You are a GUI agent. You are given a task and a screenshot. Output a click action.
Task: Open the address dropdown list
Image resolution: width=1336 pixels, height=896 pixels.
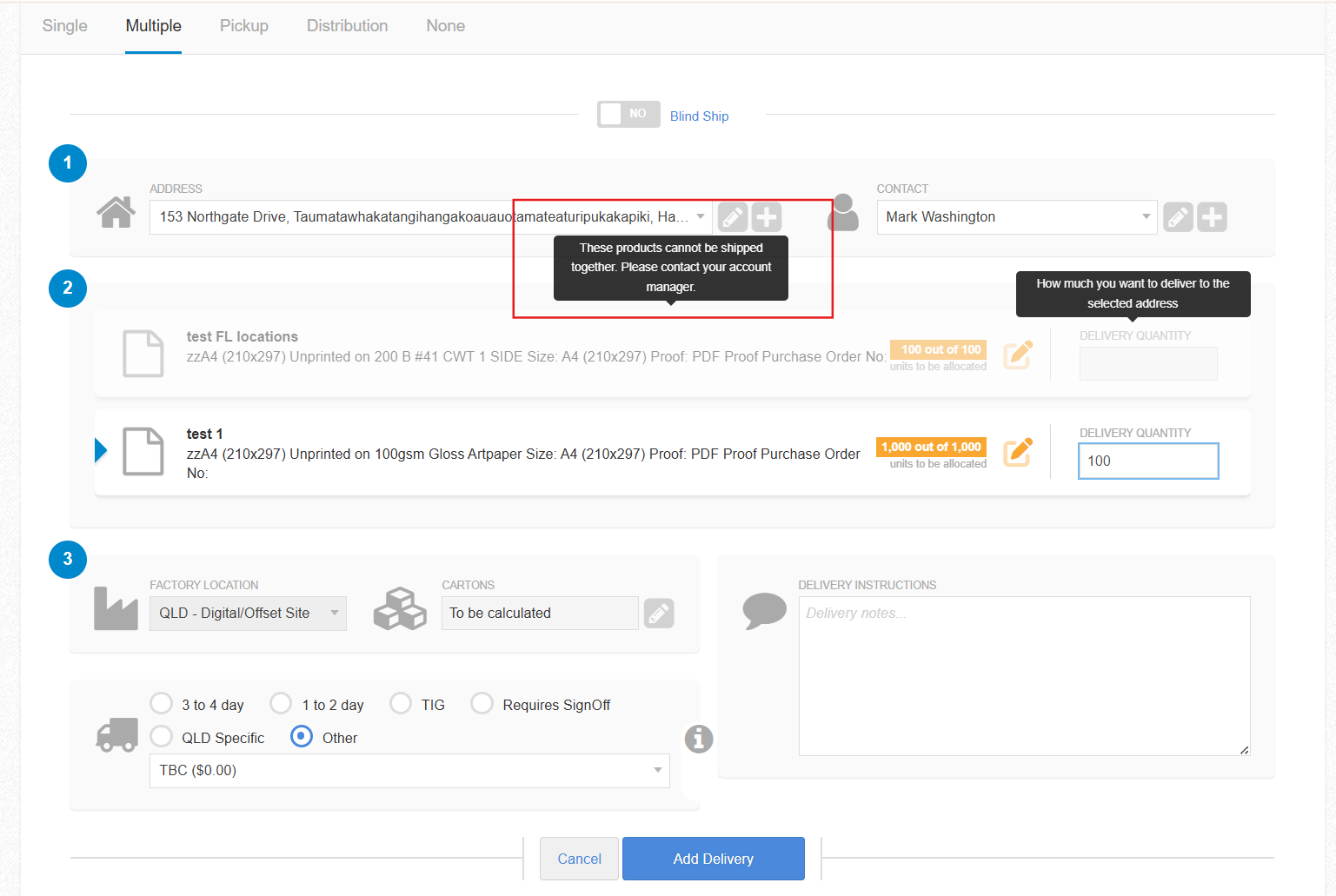(431, 217)
